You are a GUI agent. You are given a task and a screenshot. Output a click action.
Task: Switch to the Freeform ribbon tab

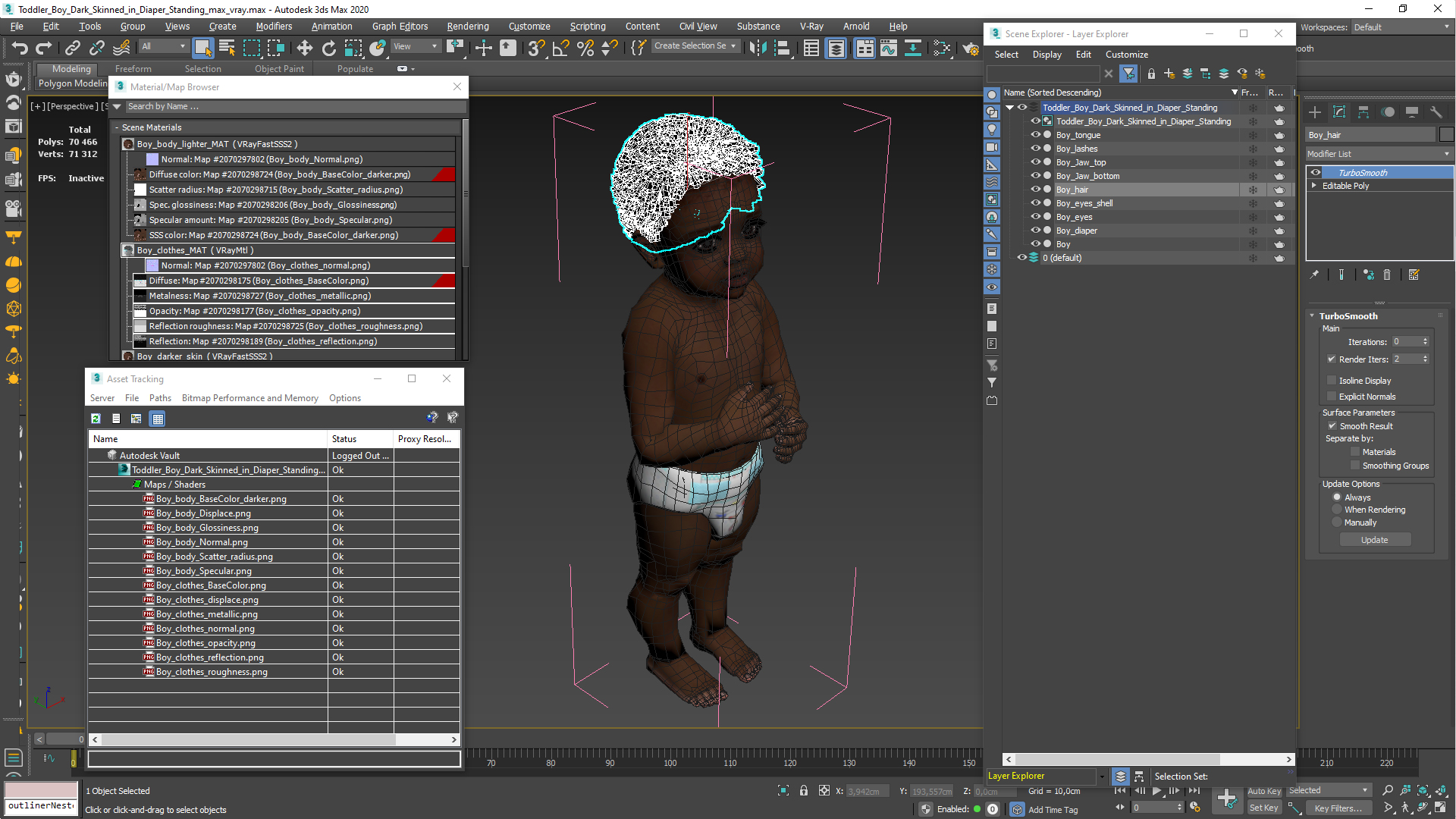point(133,69)
